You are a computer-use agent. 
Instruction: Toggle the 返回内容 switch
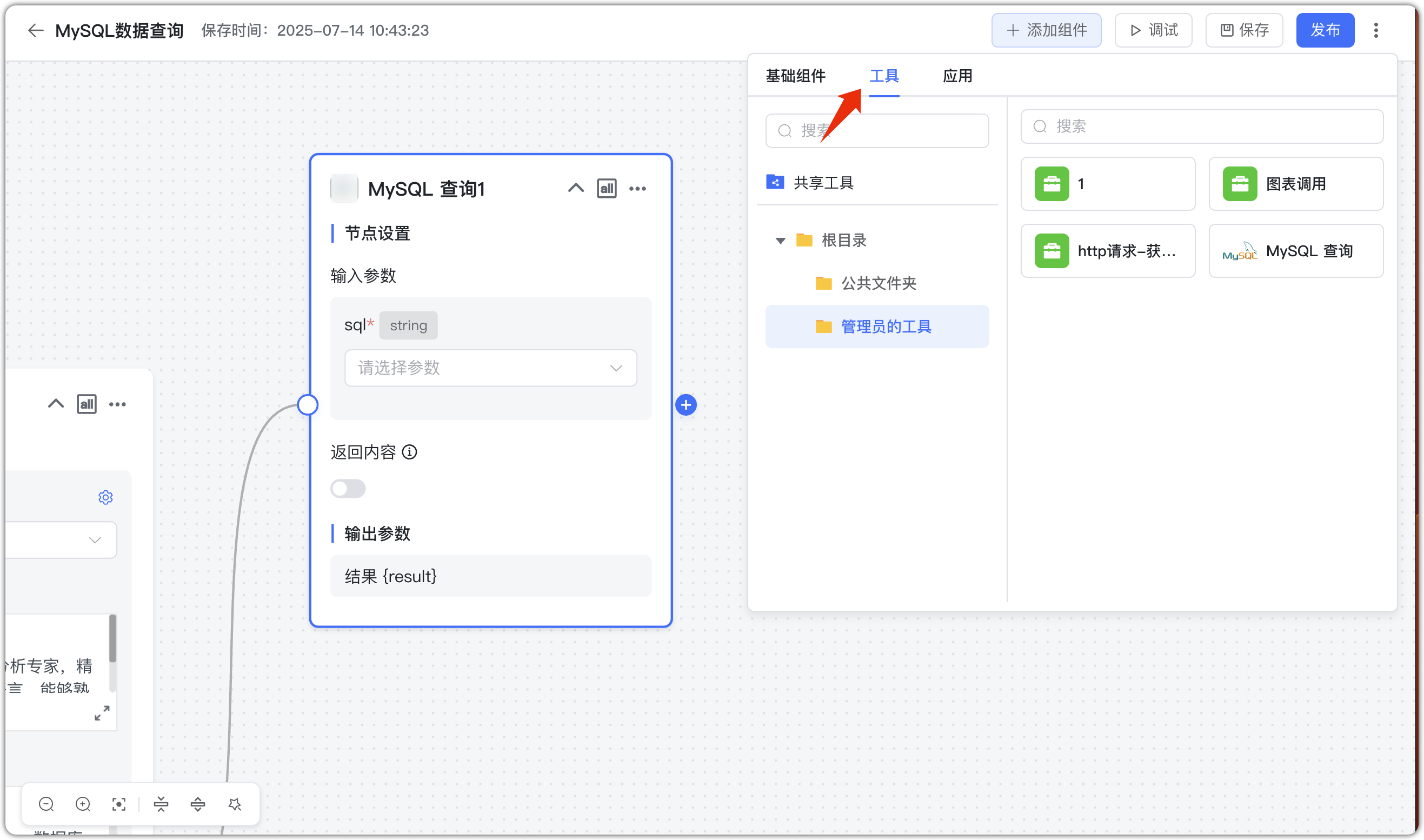[x=348, y=489]
